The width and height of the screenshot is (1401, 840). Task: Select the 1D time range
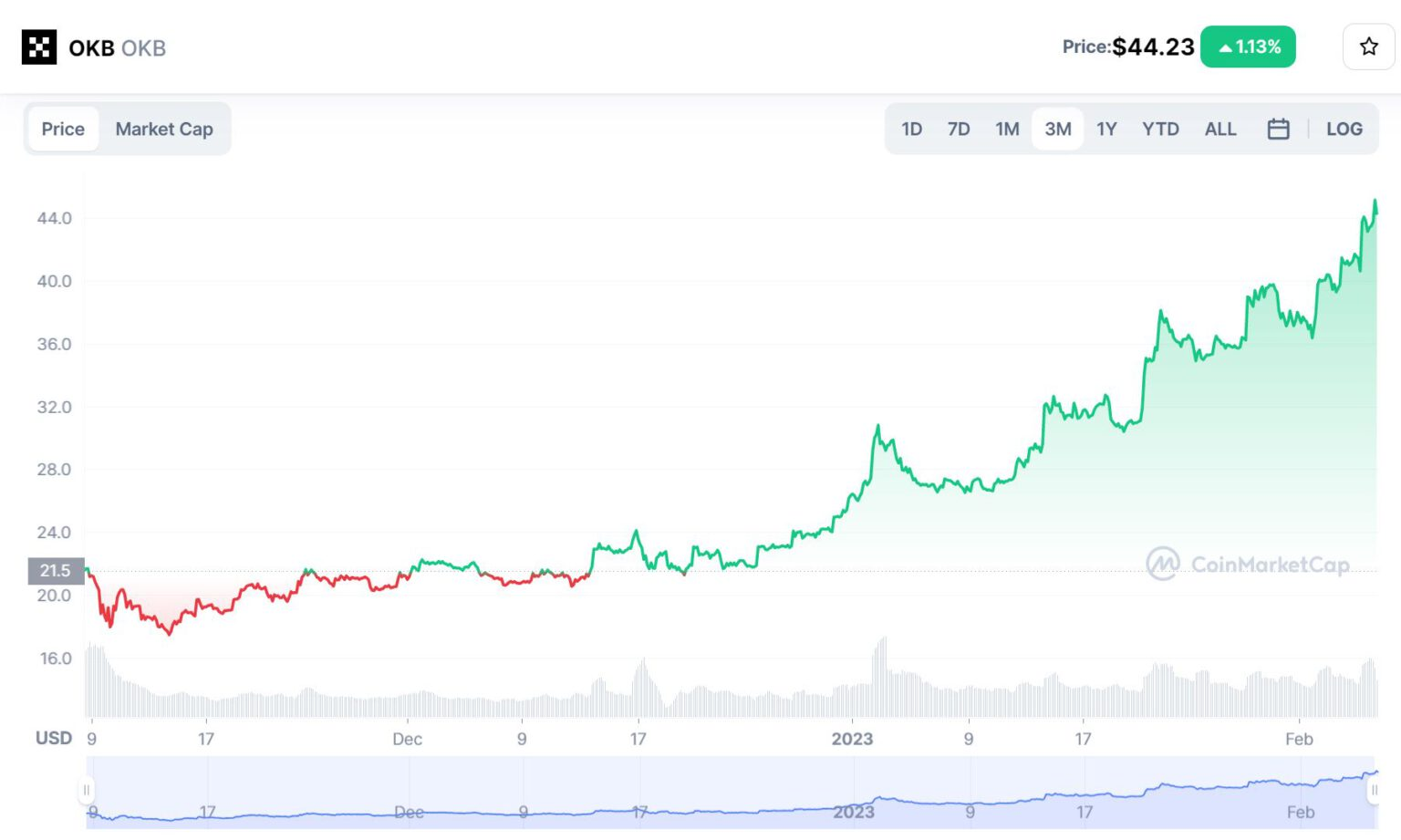pyautogui.click(x=911, y=130)
